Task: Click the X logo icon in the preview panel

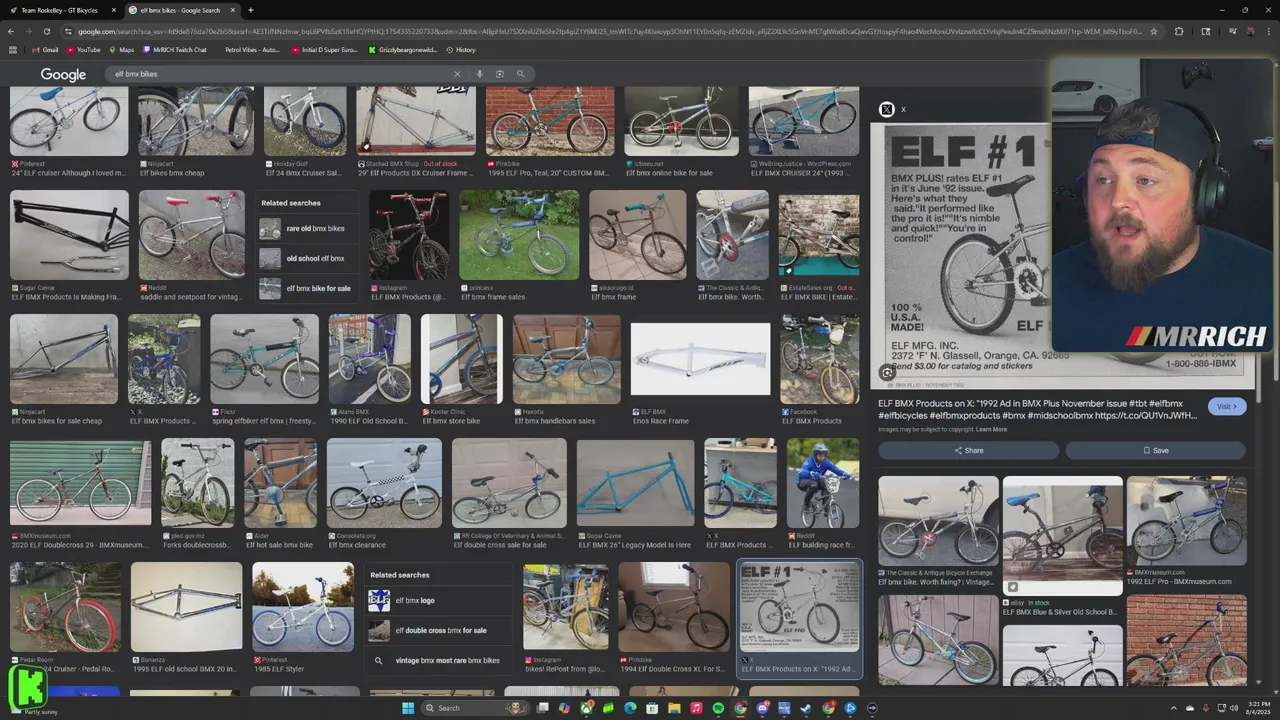Action: click(886, 109)
